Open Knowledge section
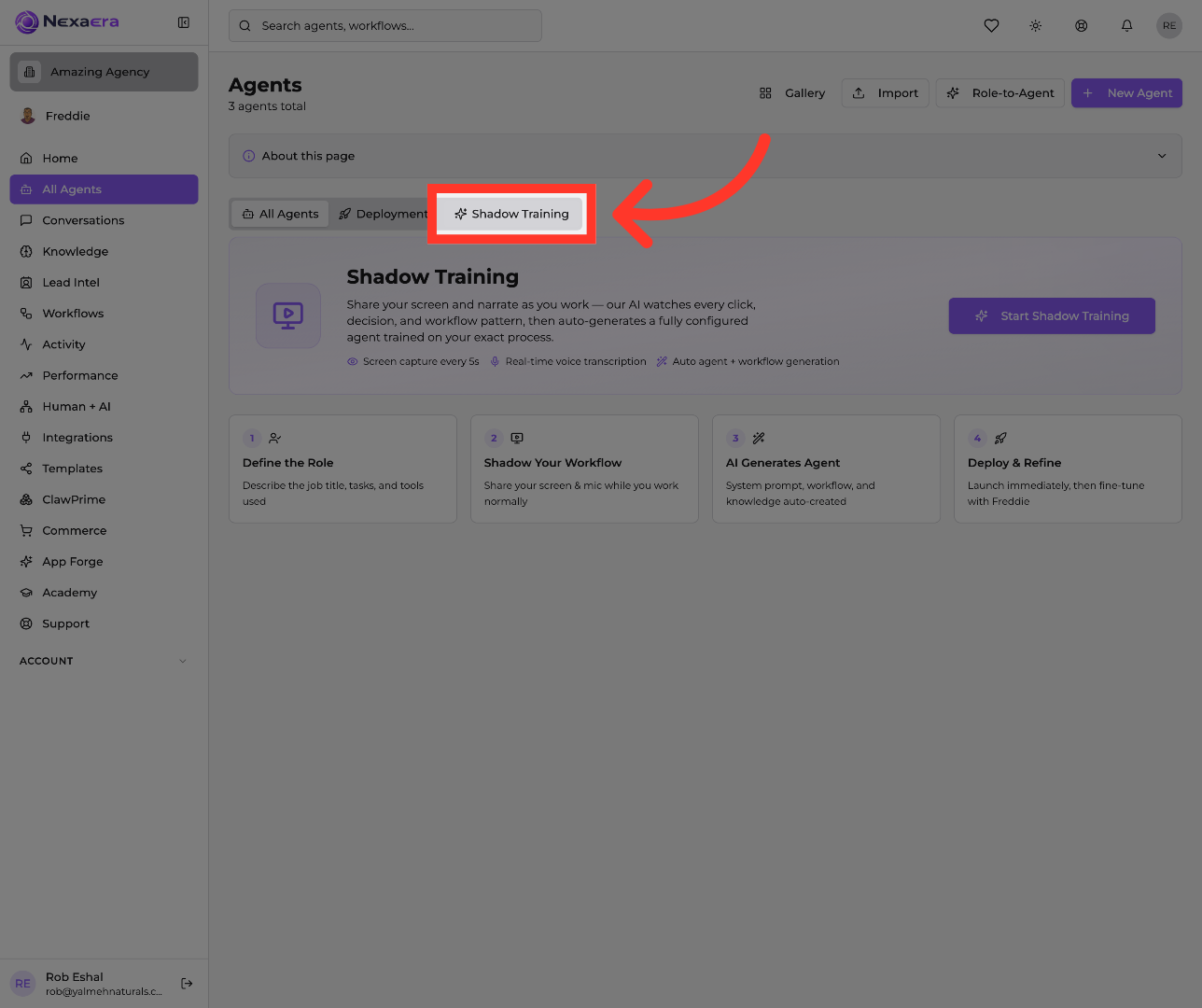The image size is (1202, 1008). pos(104,251)
